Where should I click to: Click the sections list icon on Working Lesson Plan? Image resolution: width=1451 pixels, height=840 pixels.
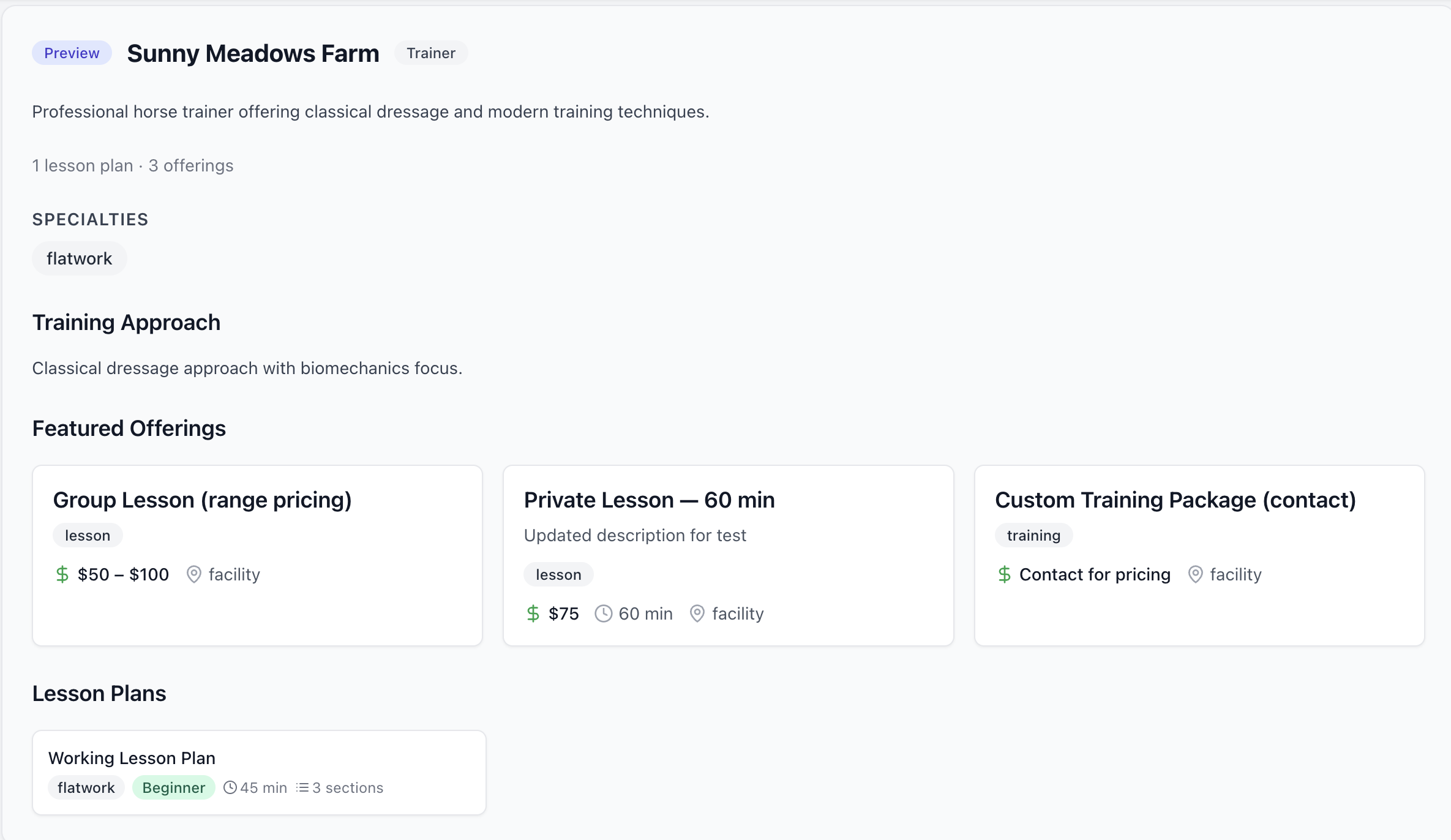click(x=302, y=787)
